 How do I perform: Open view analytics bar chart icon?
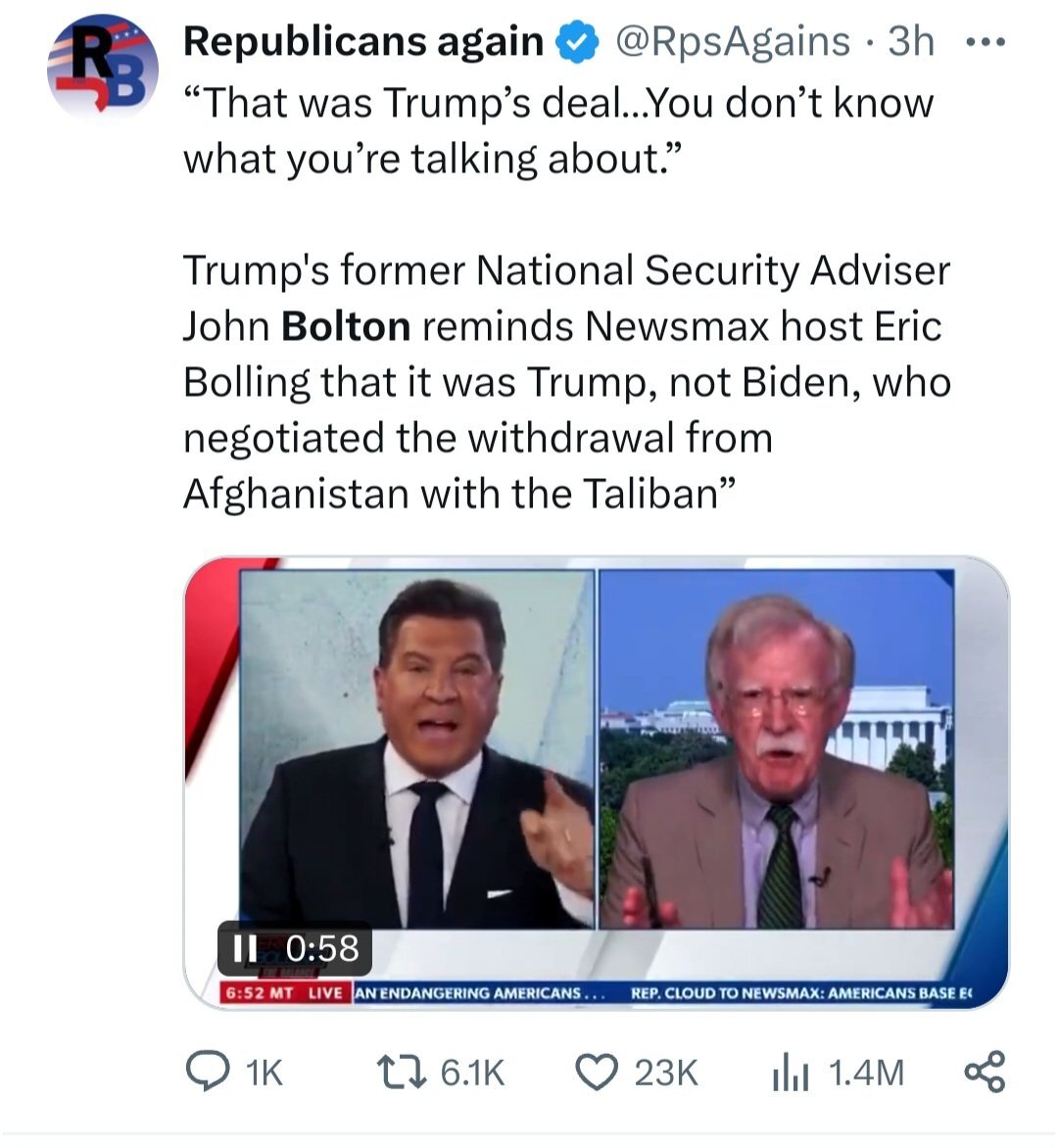(x=791, y=1074)
